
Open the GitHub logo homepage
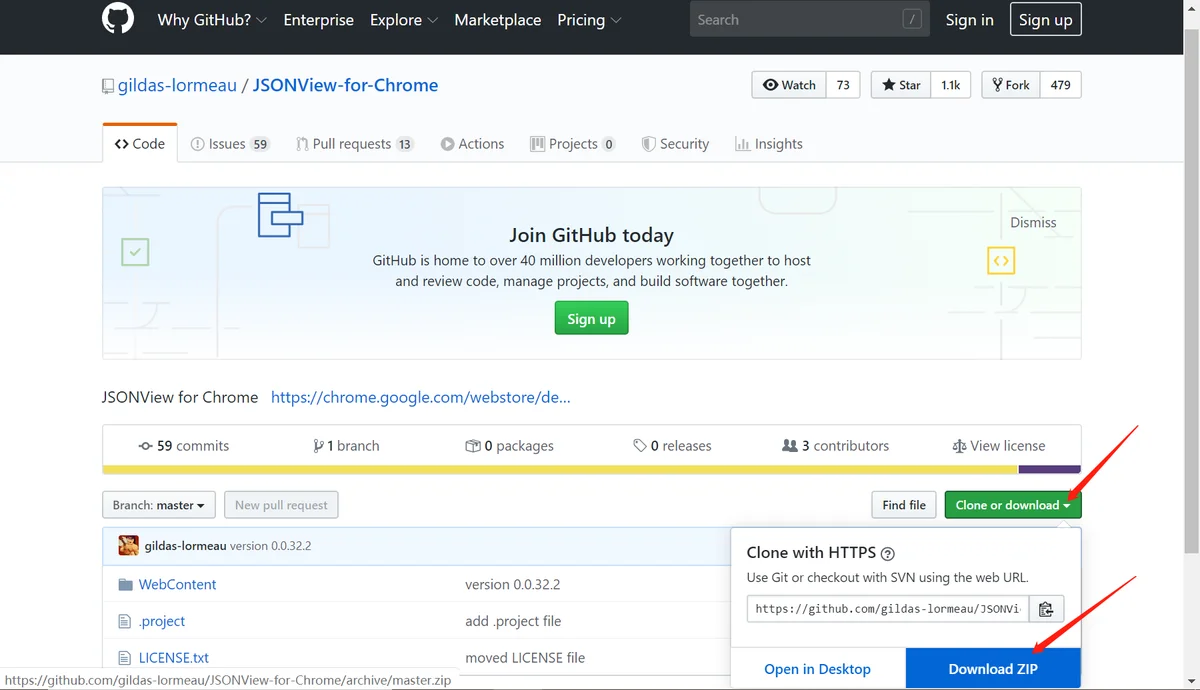118,19
